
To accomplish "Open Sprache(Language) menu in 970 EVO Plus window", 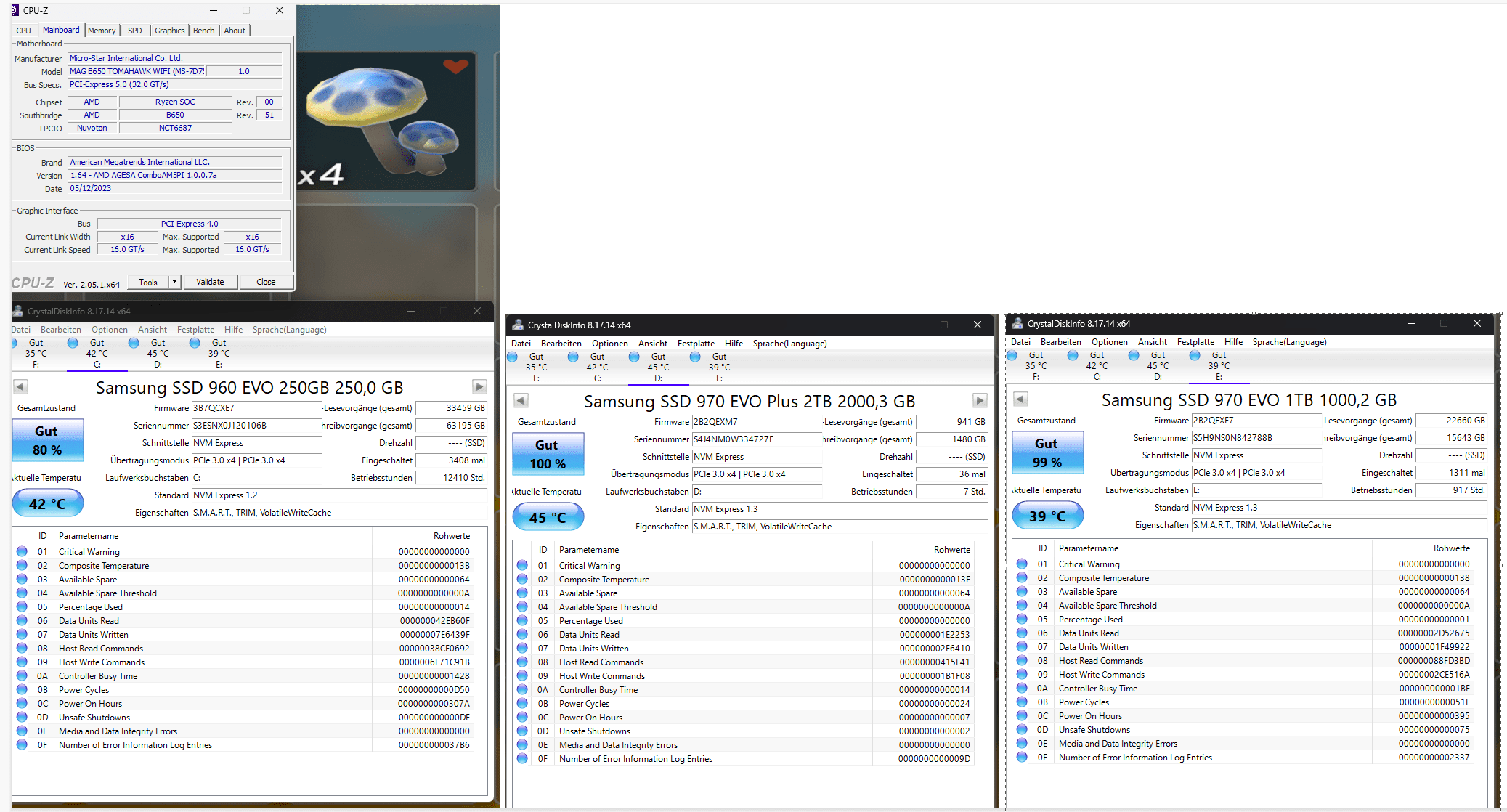I will (x=789, y=344).
